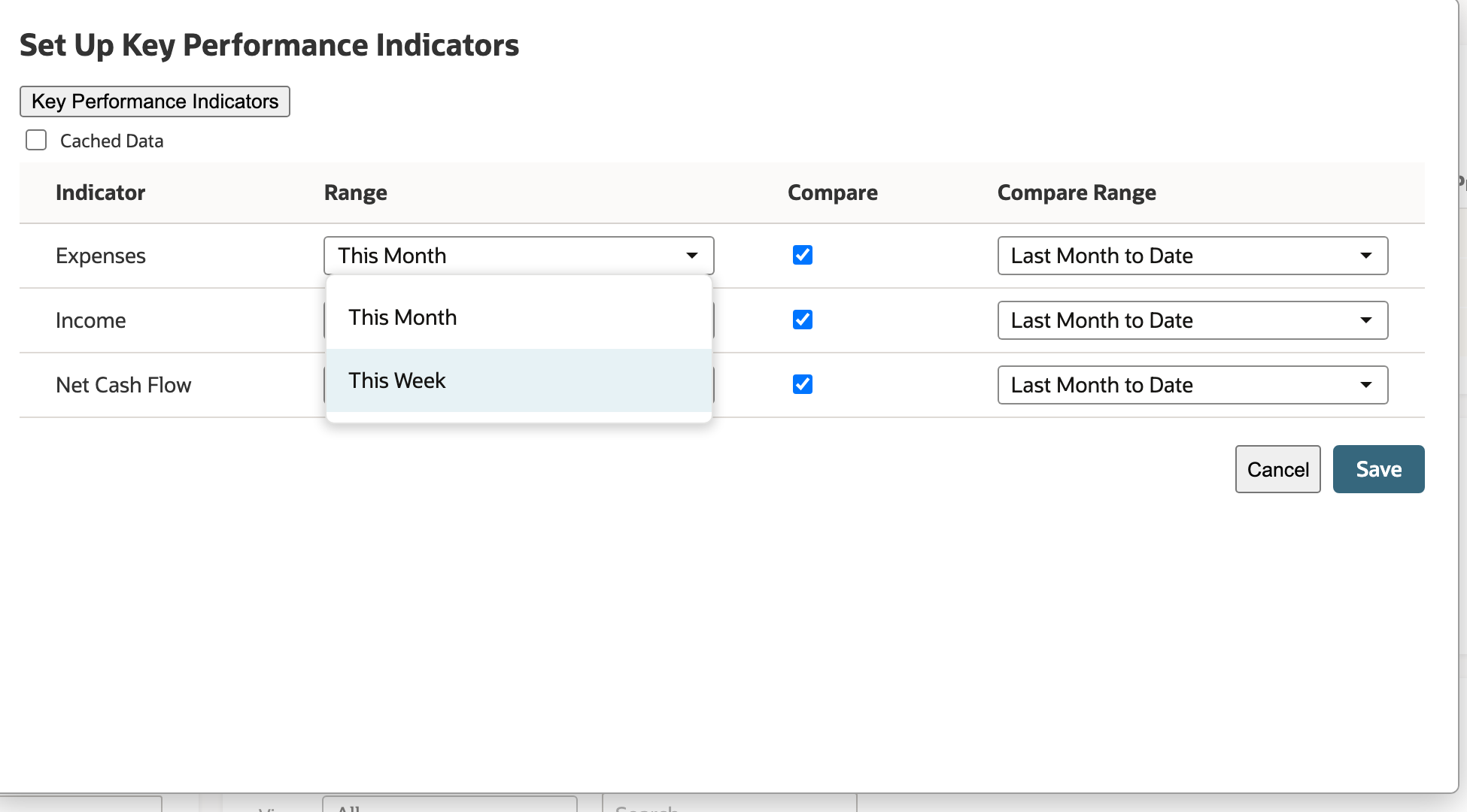1467x812 pixels.
Task: Click the Indicator column header
Action: click(100, 192)
